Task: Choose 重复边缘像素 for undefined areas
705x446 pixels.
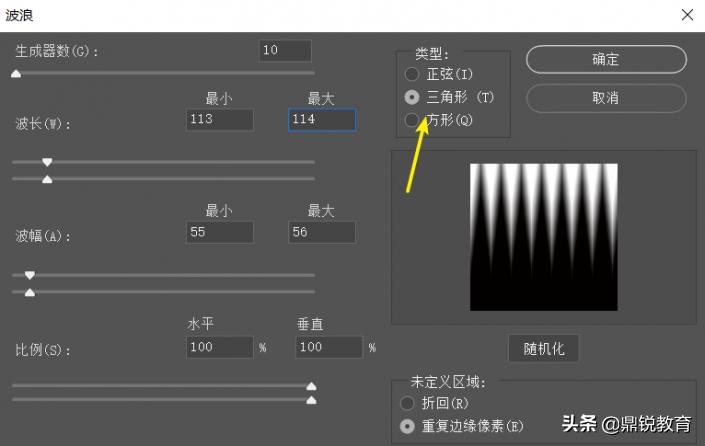Action: (462, 426)
